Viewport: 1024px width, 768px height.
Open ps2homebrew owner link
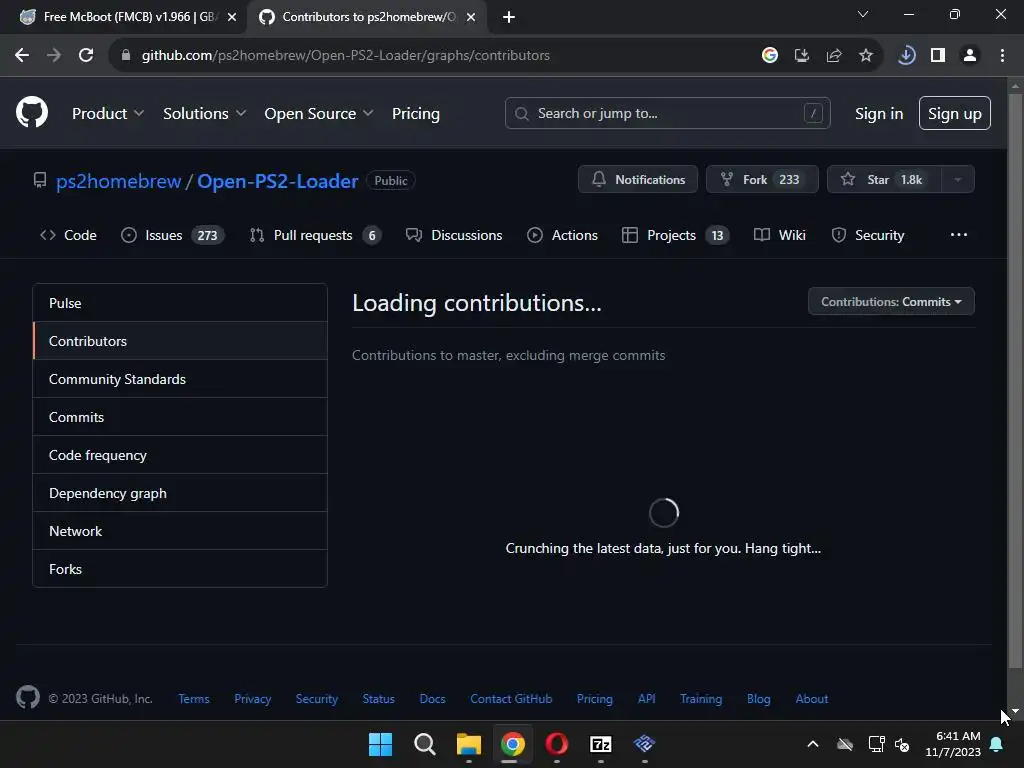coord(118,181)
